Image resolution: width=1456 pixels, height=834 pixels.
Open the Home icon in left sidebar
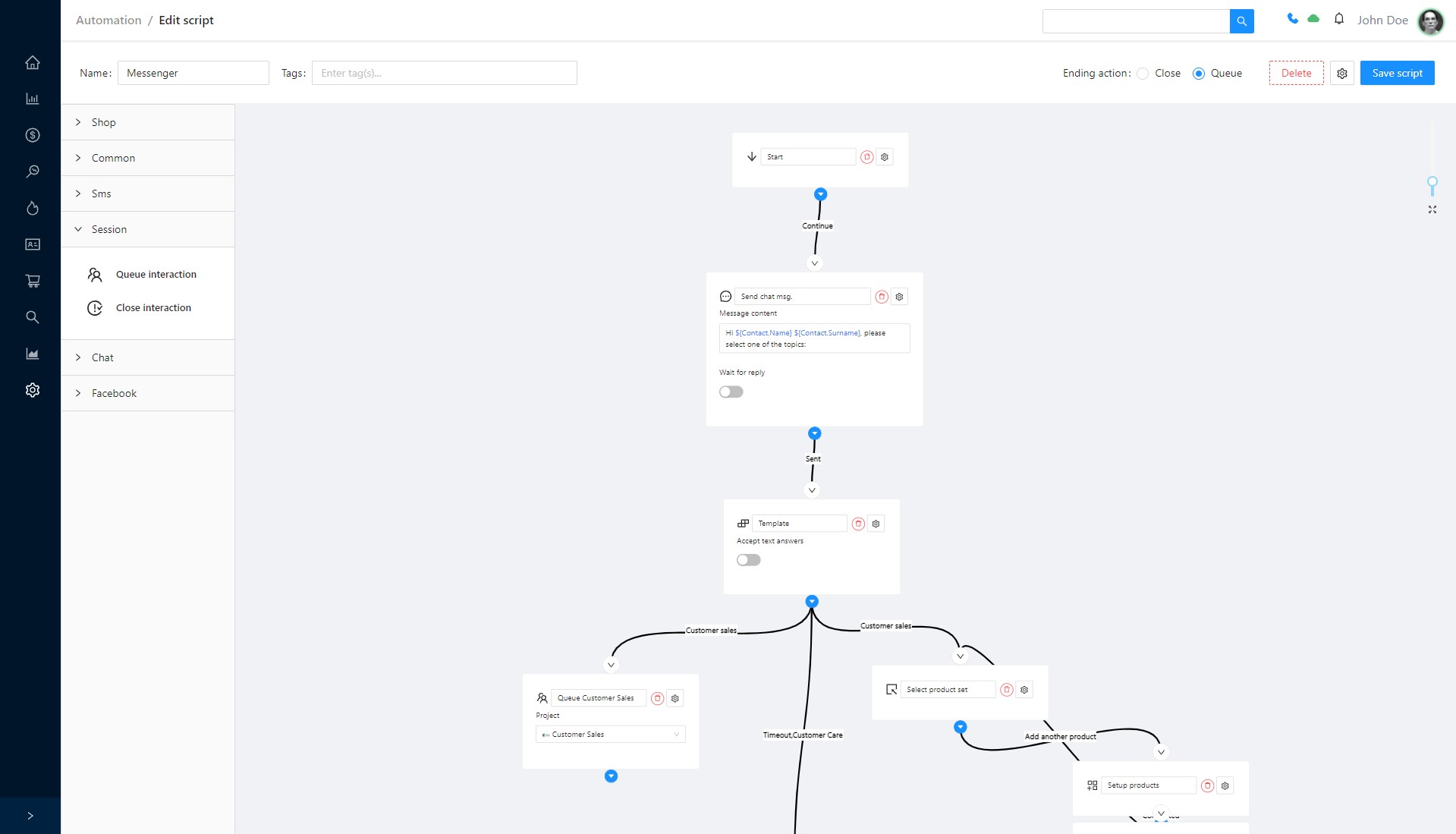pos(32,62)
